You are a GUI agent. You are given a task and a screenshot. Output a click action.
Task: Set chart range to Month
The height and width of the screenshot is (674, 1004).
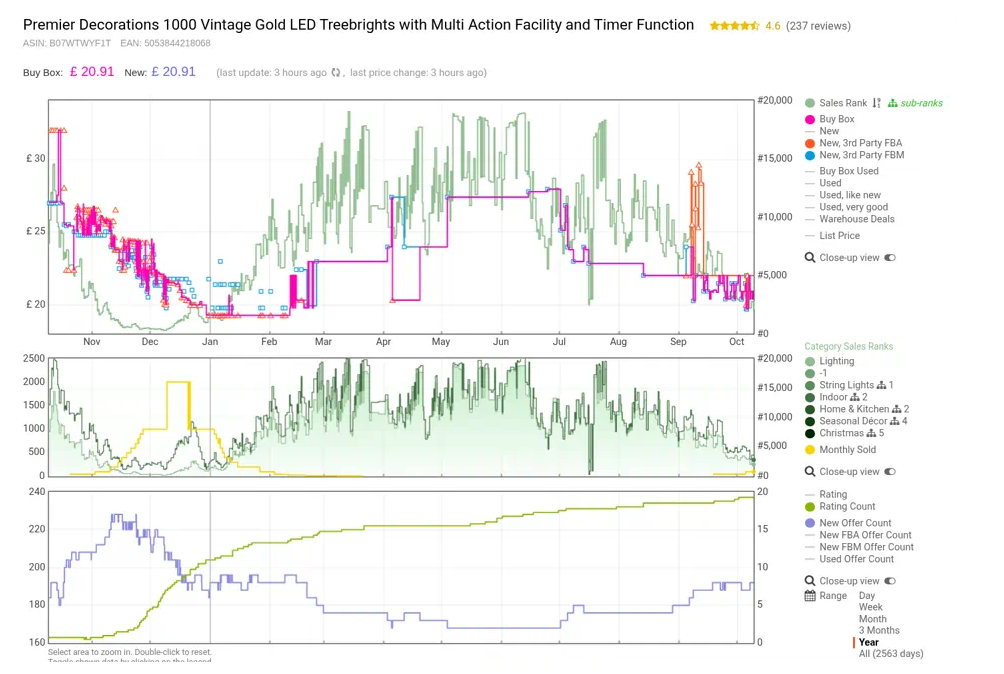click(873, 620)
